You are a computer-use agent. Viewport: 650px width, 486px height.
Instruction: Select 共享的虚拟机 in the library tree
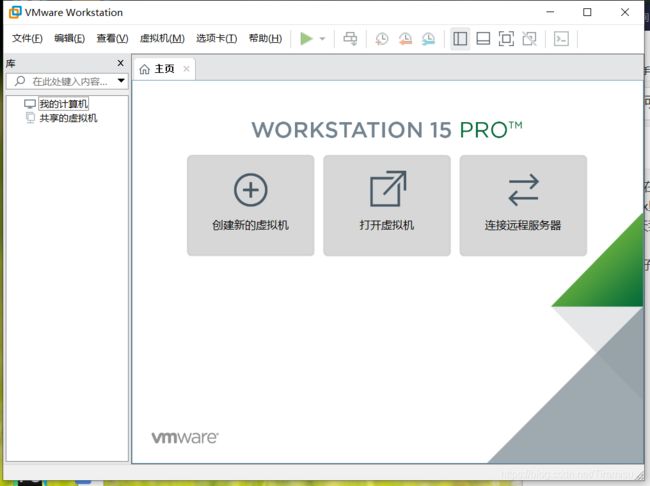pyautogui.click(x=68, y=118)
